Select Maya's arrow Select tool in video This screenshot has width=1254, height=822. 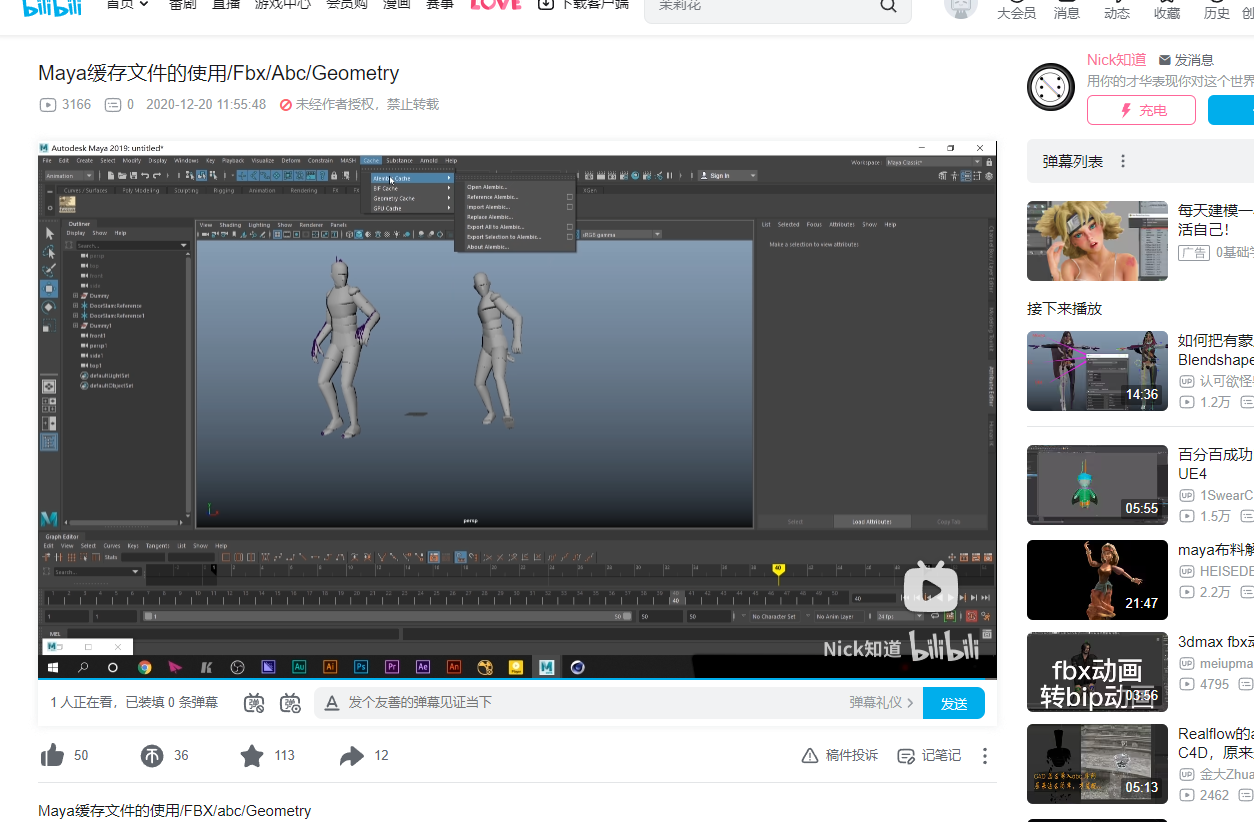[x=49, y=233]
